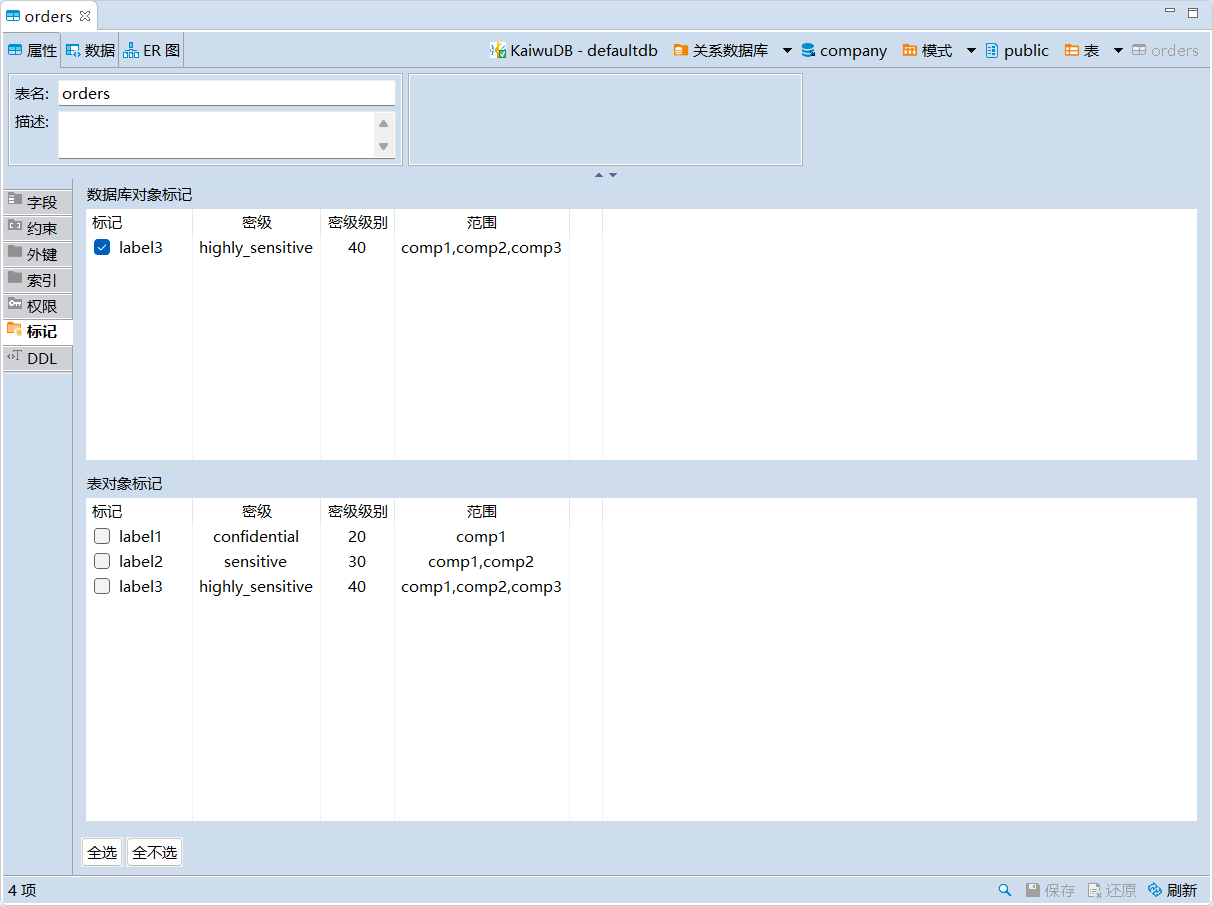
Task: Click the search magnifier icon in status bar
Action: tap(1004, 890)
